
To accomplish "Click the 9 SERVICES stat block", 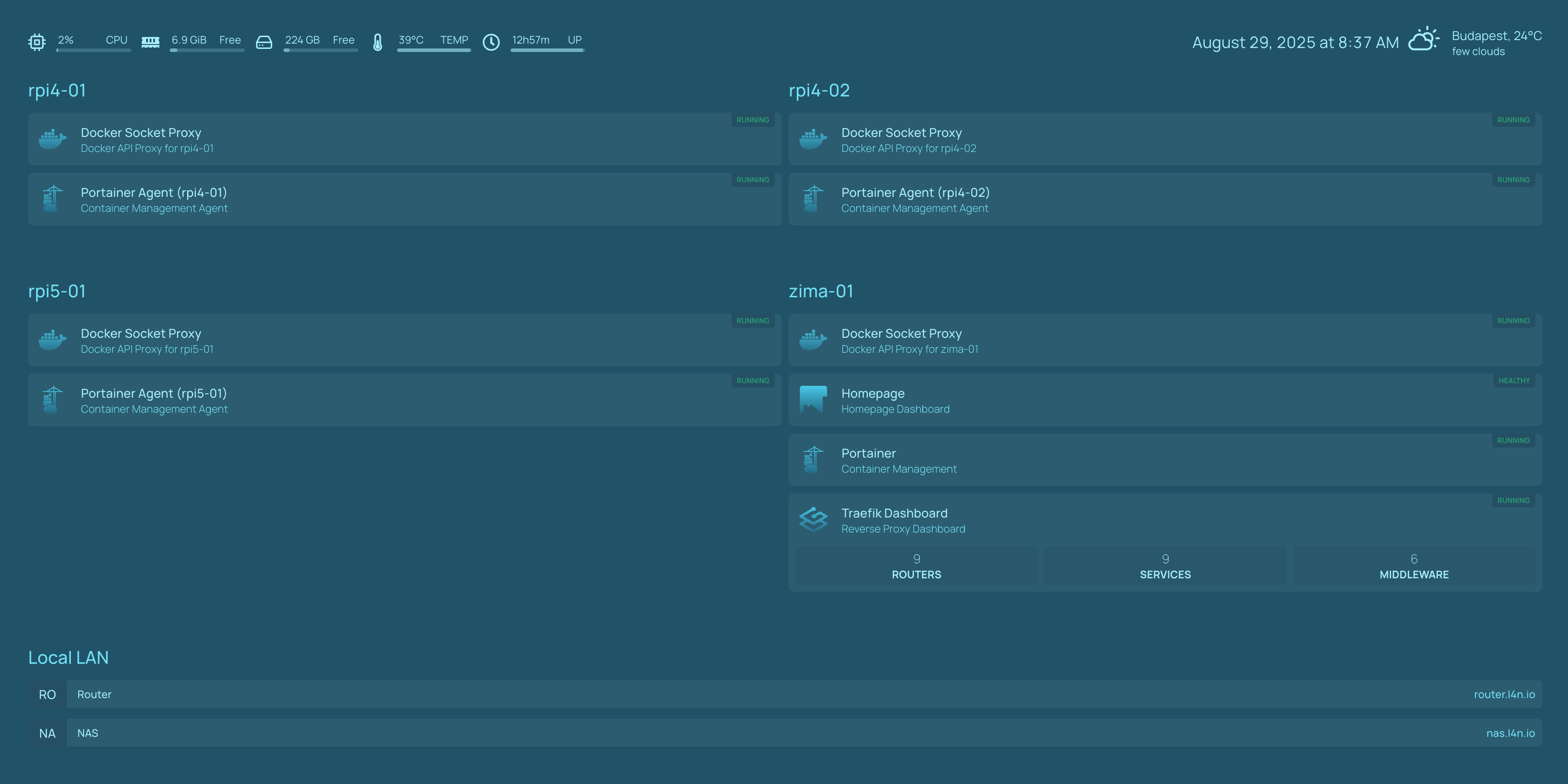I will pos(1165,566).
